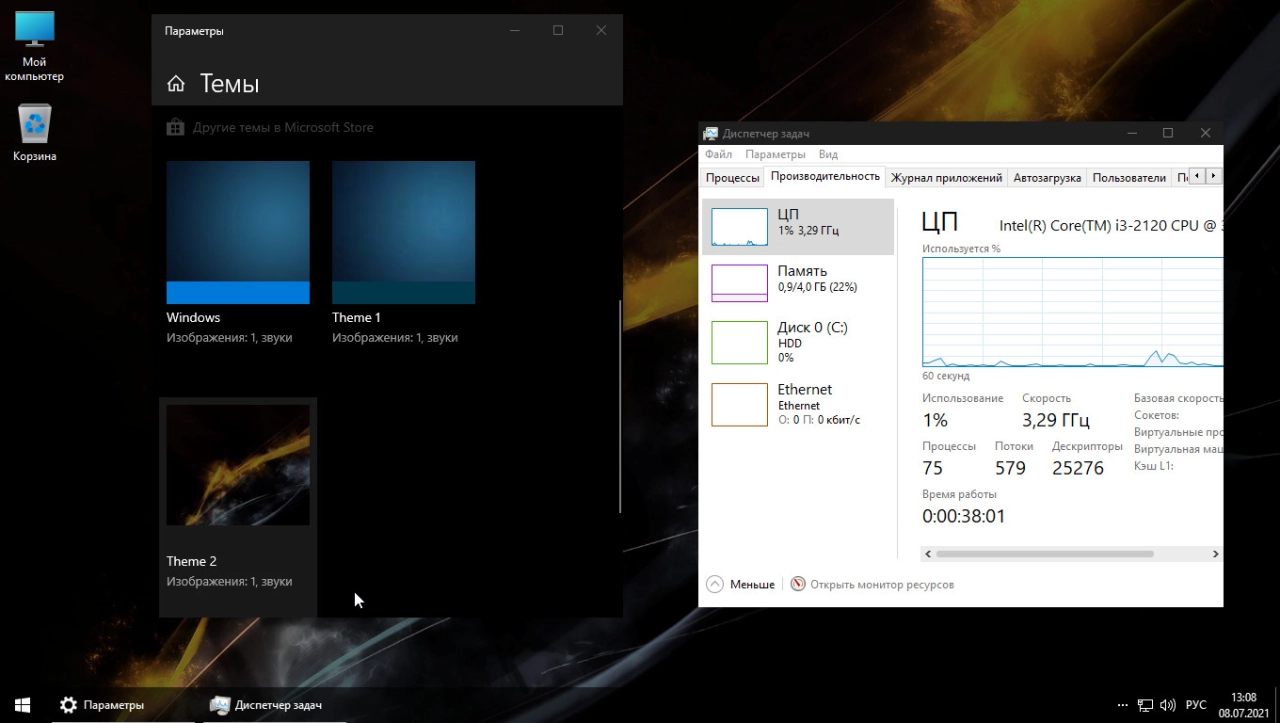The height and width of the screenshot is (723, 1280).
Task: Switch to Процессы tab
Action: click(x=732, y=178)
